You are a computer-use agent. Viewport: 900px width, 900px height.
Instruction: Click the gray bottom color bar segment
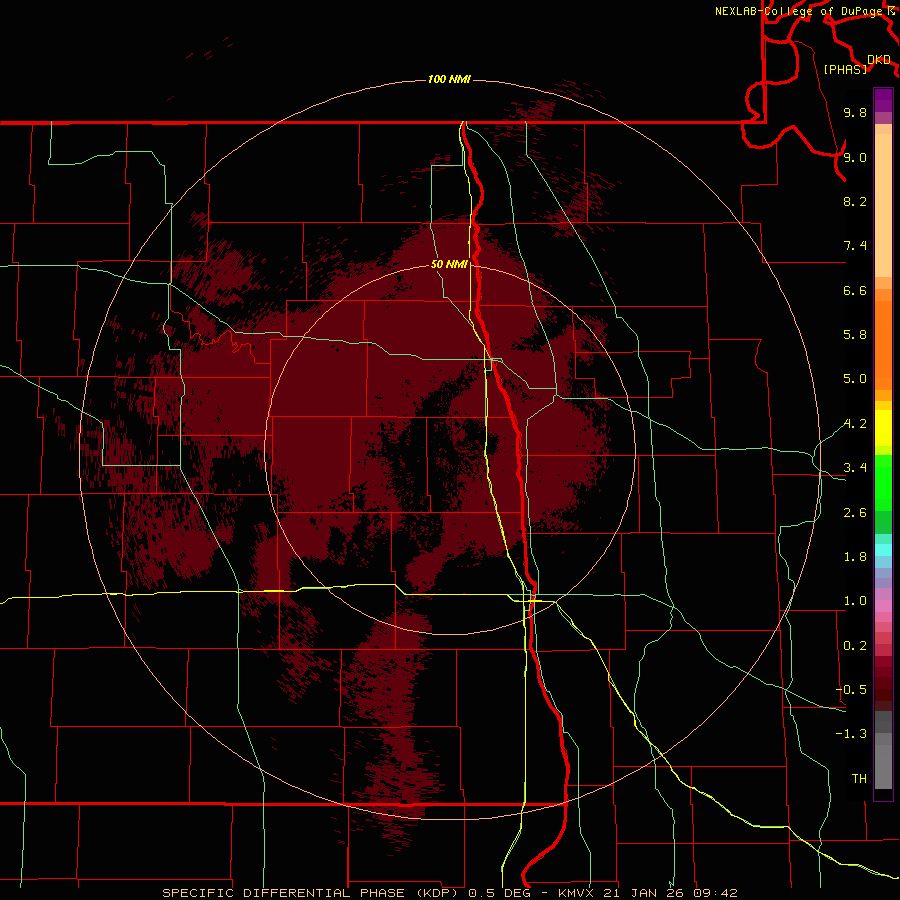click(883, 766)
